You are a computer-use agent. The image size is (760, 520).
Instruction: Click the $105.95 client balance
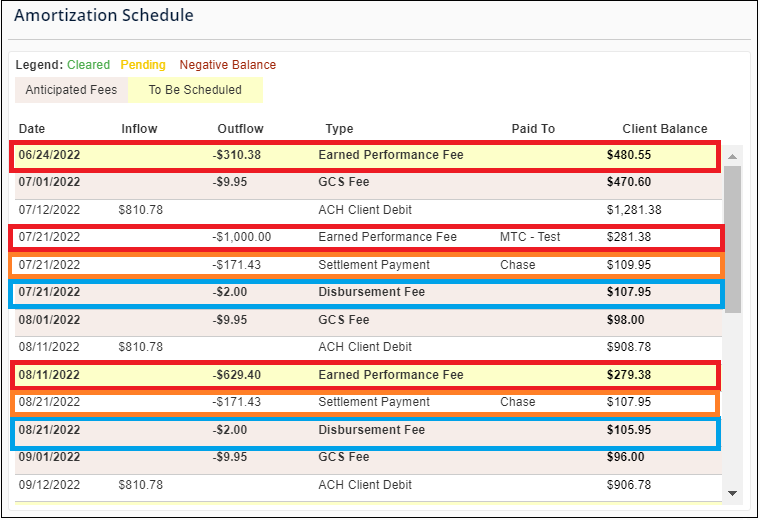pyautogui.click(x=629, y=430)
